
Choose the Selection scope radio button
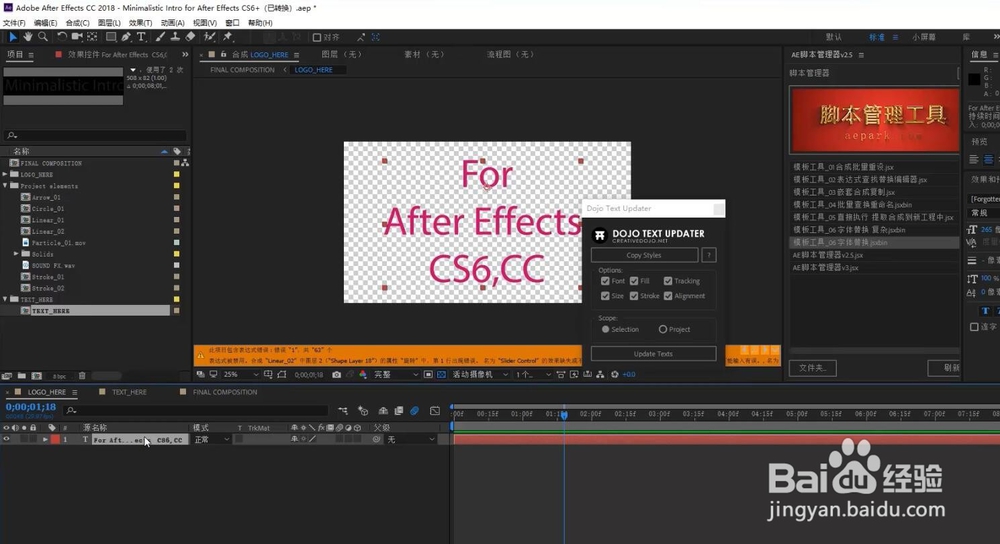point(605,329)
